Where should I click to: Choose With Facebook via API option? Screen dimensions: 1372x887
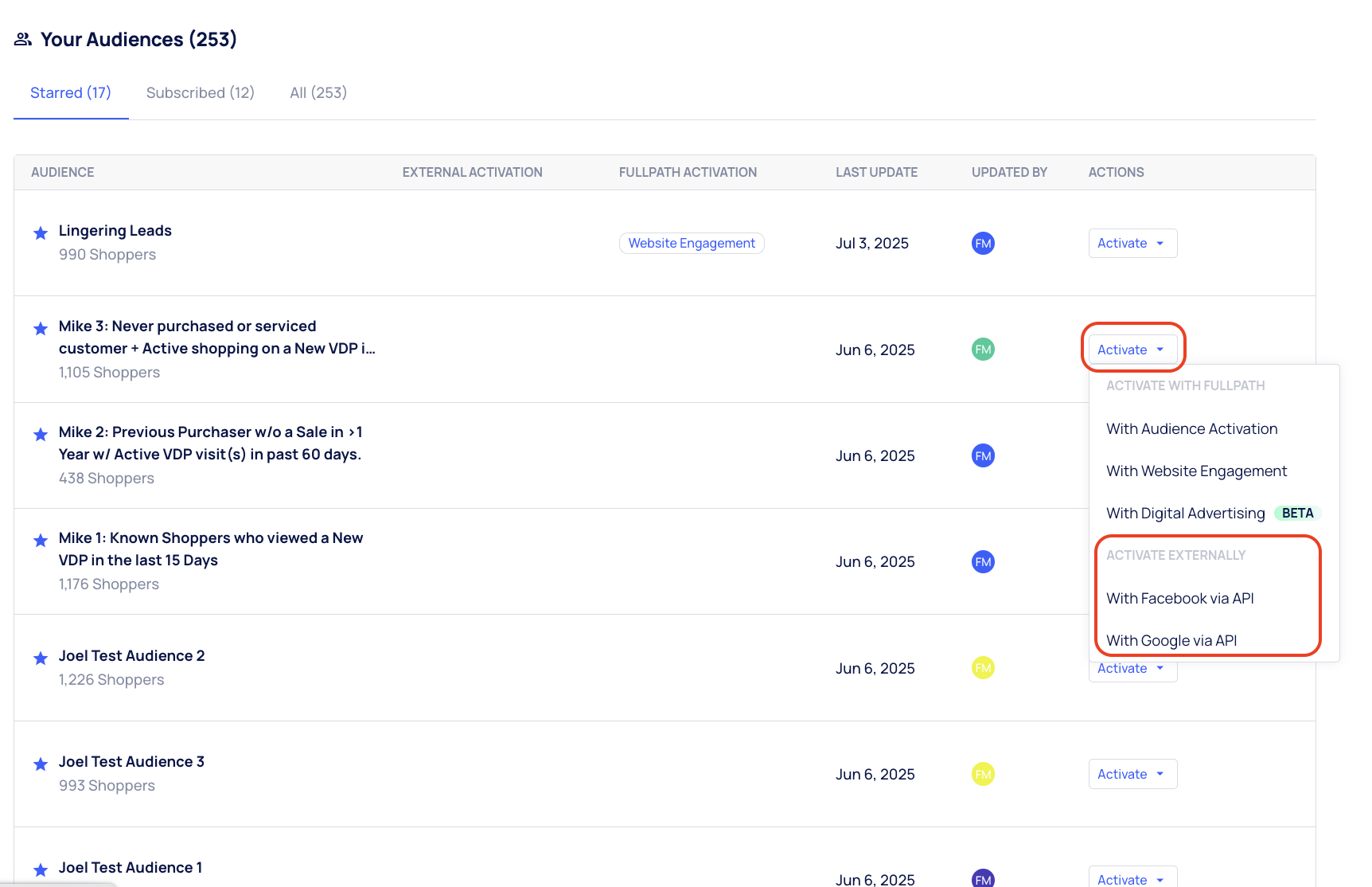pyautogui.click(x=1179, y=598)
